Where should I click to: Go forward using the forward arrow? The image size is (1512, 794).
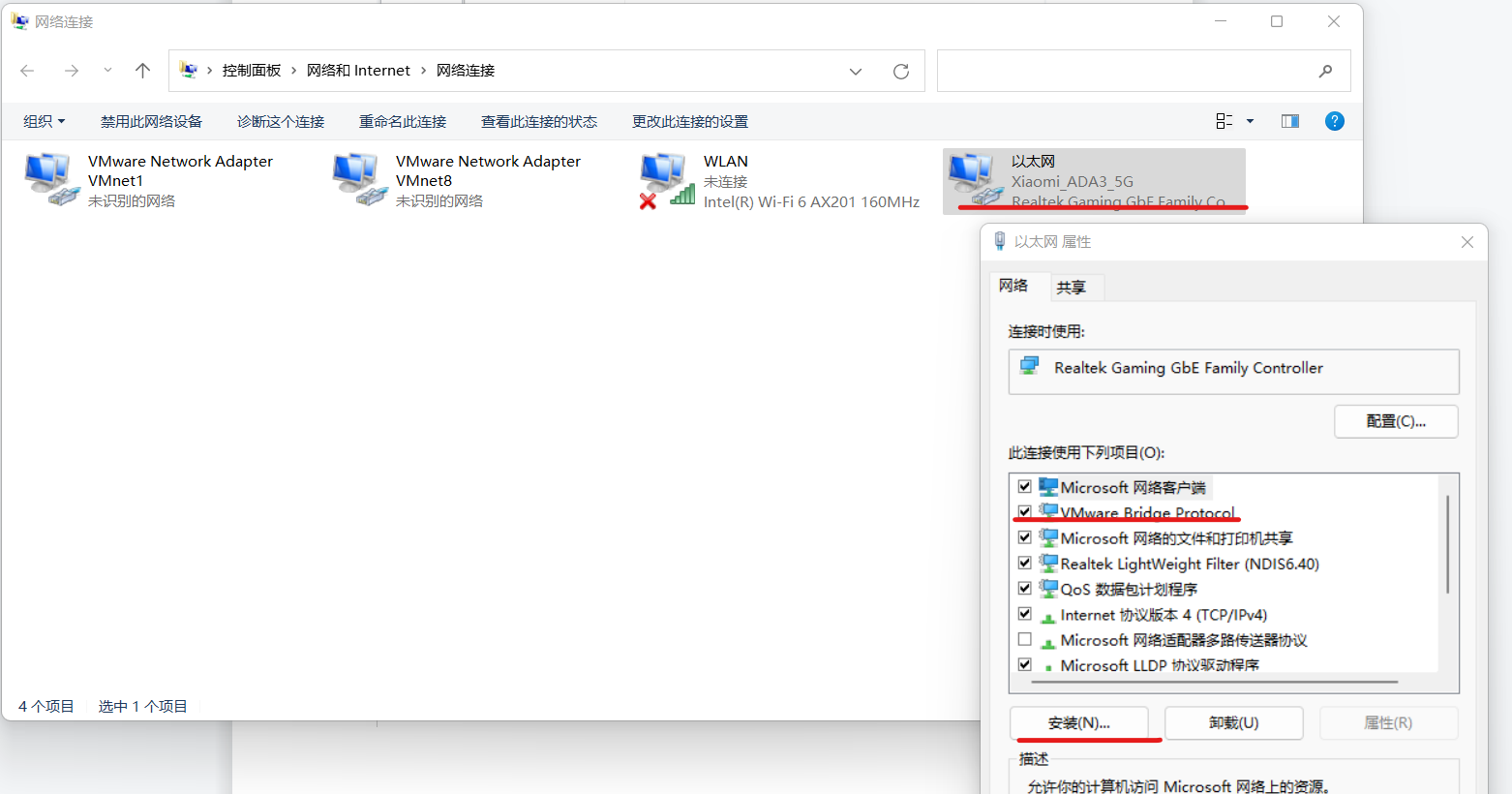71,71
